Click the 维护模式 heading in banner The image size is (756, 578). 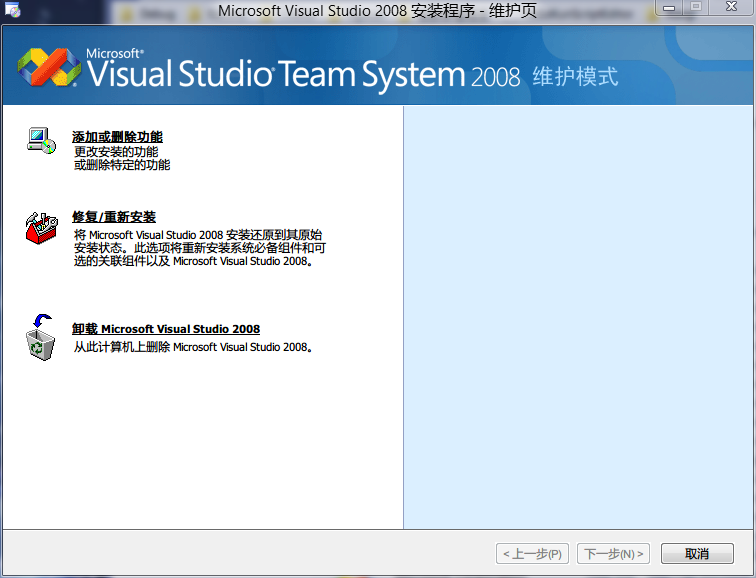(575, 76)
